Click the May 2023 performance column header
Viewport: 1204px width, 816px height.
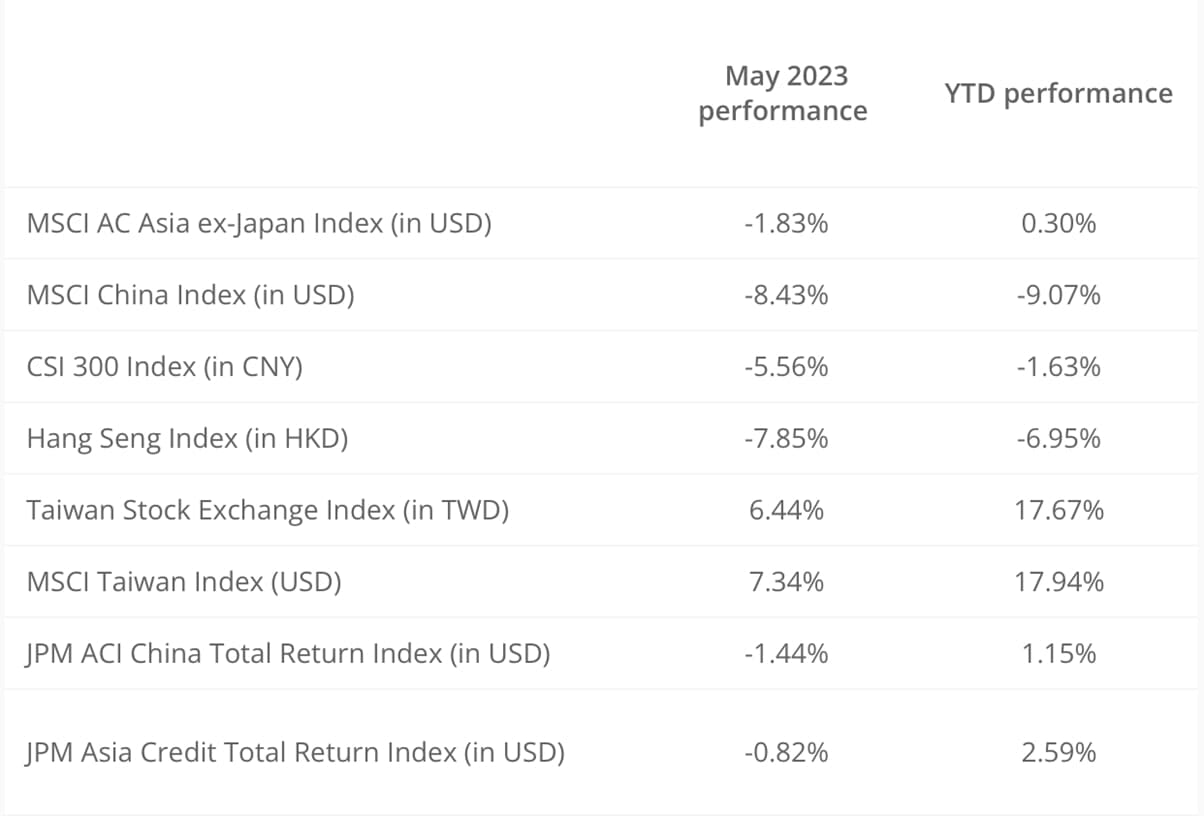pos(785,93)
